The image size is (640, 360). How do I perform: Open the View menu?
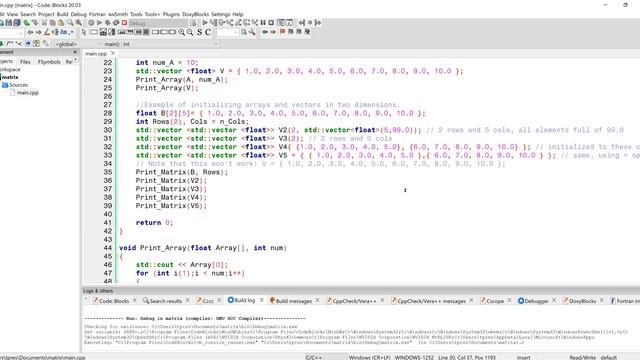tap(12, 14)
